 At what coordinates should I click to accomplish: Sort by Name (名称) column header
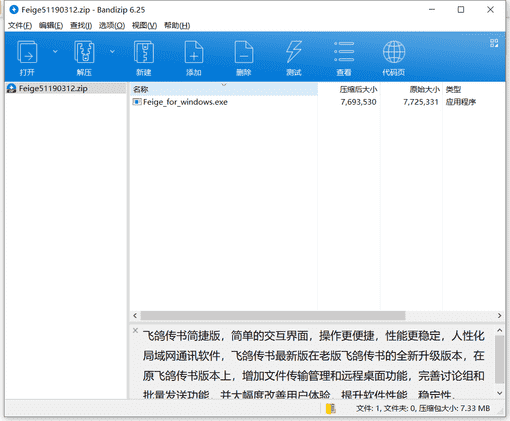[x=224, y=89]
